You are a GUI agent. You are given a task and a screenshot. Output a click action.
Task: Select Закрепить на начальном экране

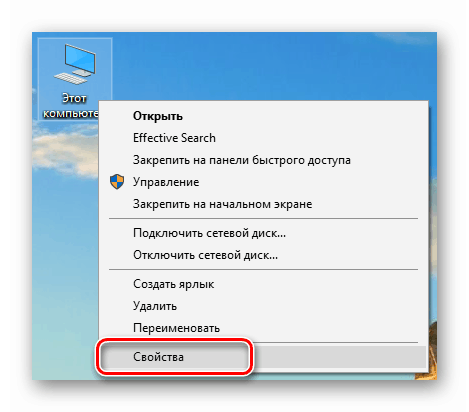pos(223,204)
